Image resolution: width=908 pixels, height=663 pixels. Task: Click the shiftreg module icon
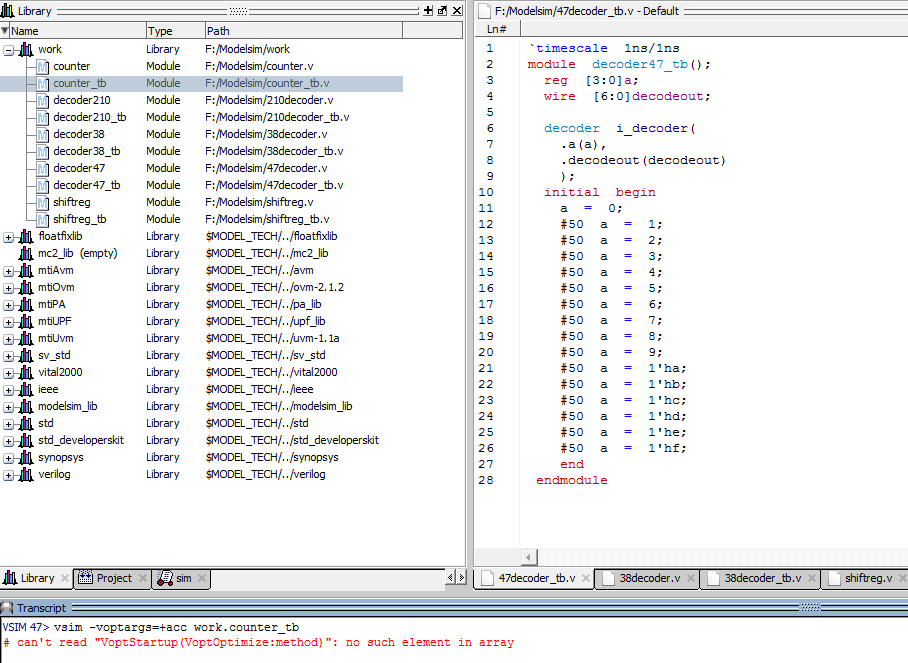click(43, 202)
